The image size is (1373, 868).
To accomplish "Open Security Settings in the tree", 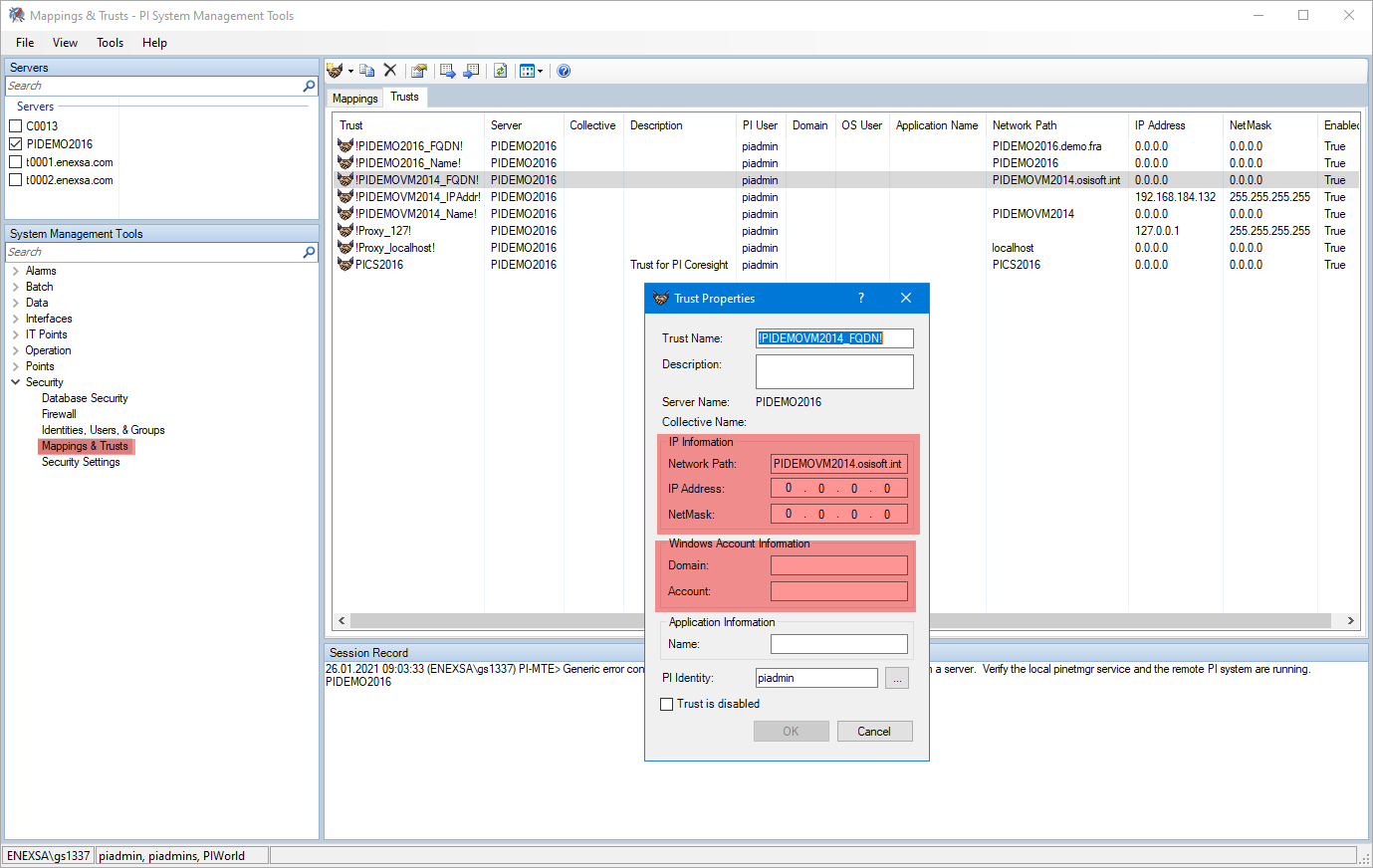I will [x=81, y=462].
